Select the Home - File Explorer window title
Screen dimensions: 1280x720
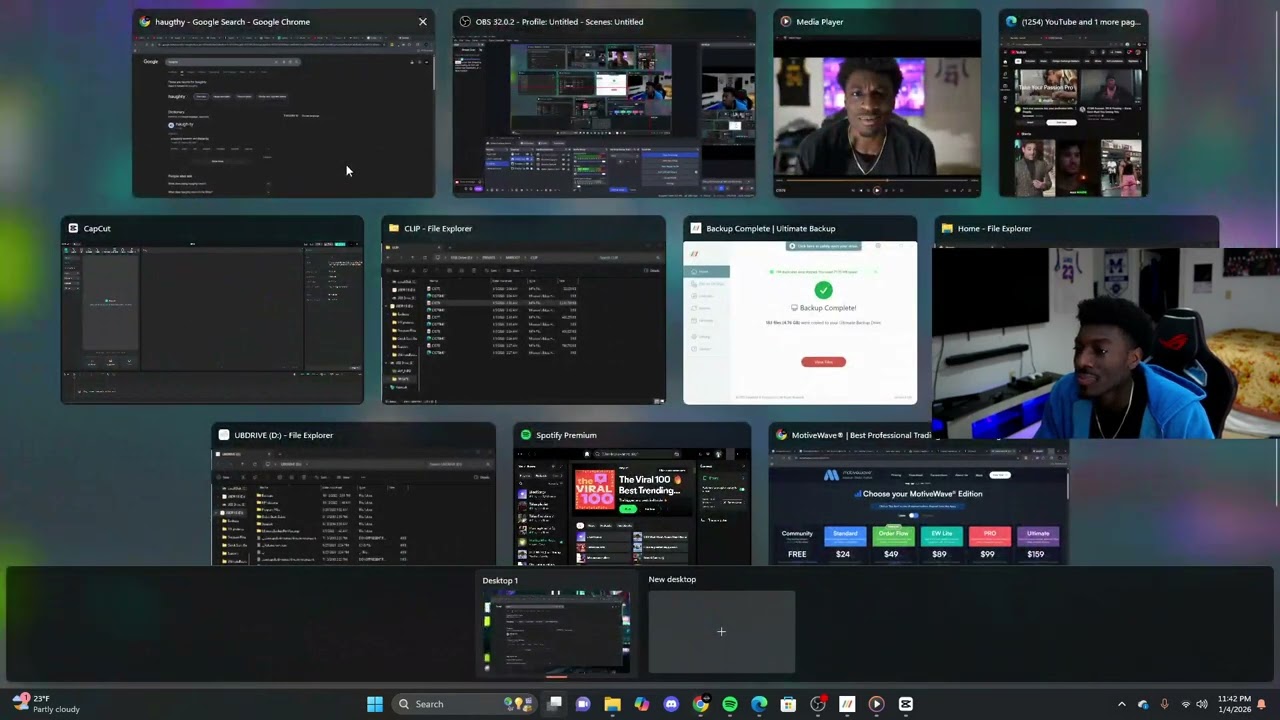click(994, 228)
